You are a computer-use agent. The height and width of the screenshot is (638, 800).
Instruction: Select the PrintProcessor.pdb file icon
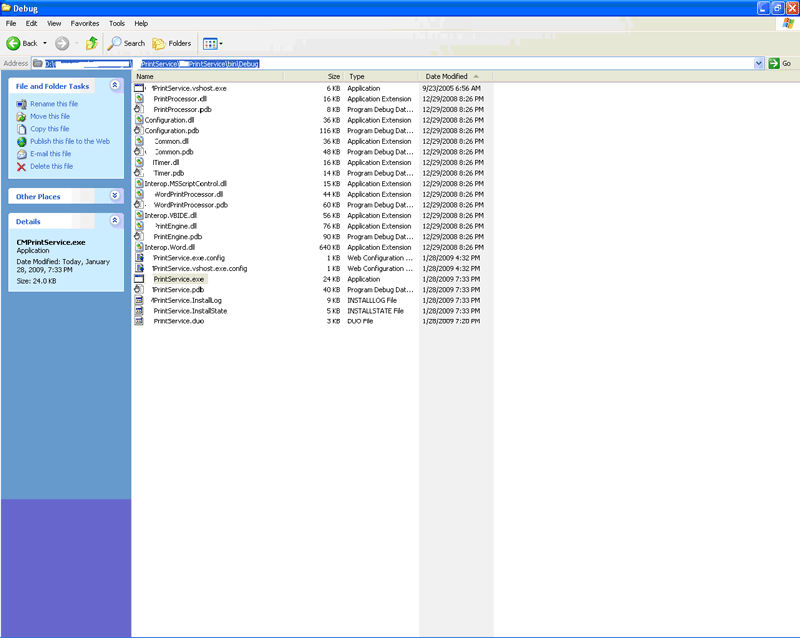[139, 109]
